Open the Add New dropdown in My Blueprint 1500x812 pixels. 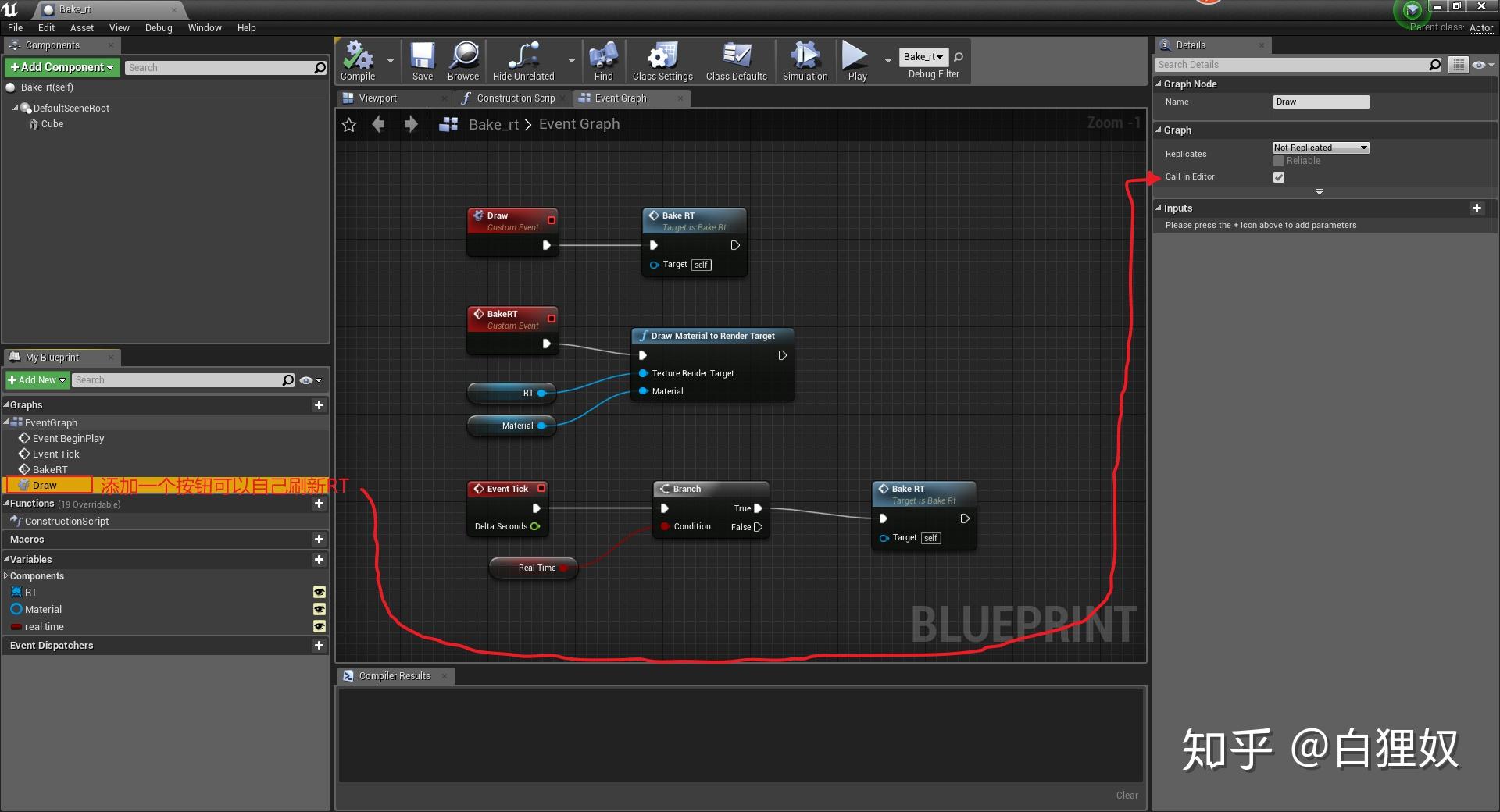pyautogui.click(x=37, y=380)
